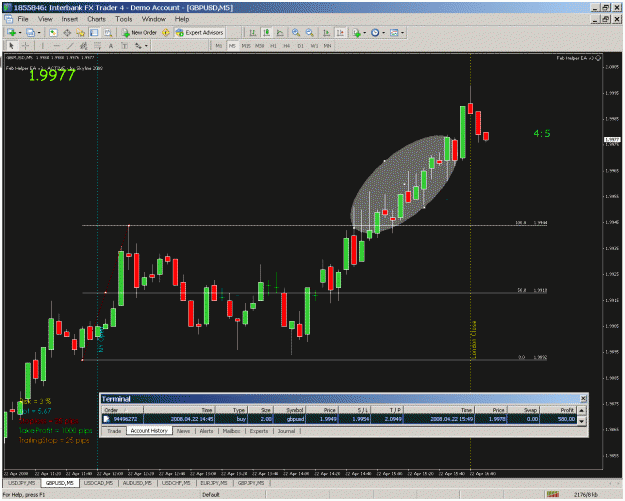625x501 pixels.
Task: Switch timeframe to H4
Action: 287,46
